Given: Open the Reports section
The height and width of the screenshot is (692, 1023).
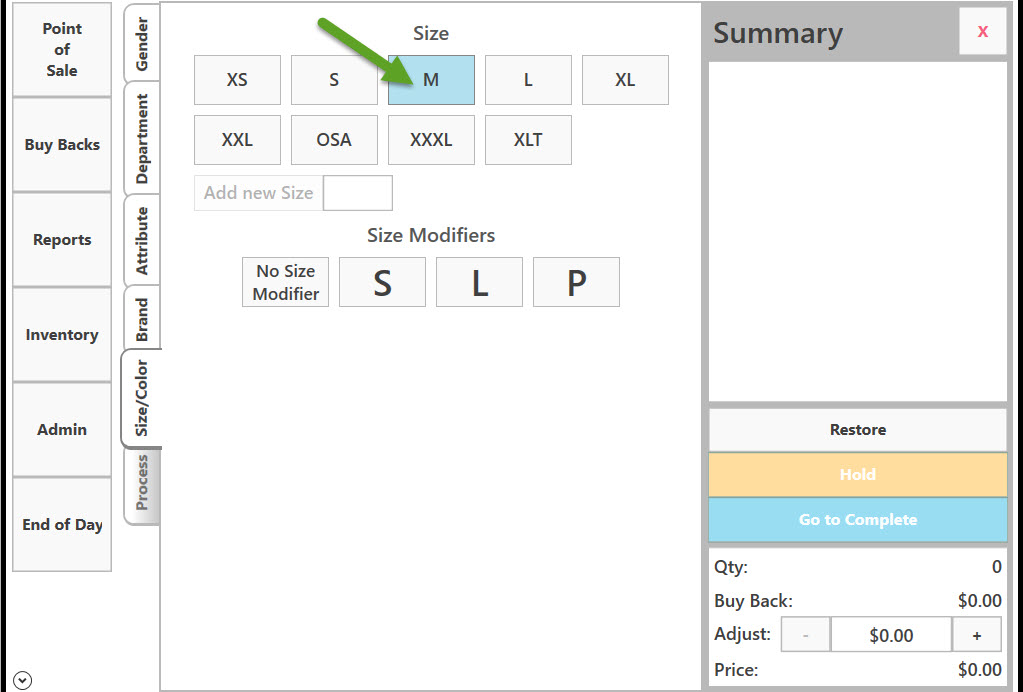Looking at the screenshot, I should click(62, 239).
